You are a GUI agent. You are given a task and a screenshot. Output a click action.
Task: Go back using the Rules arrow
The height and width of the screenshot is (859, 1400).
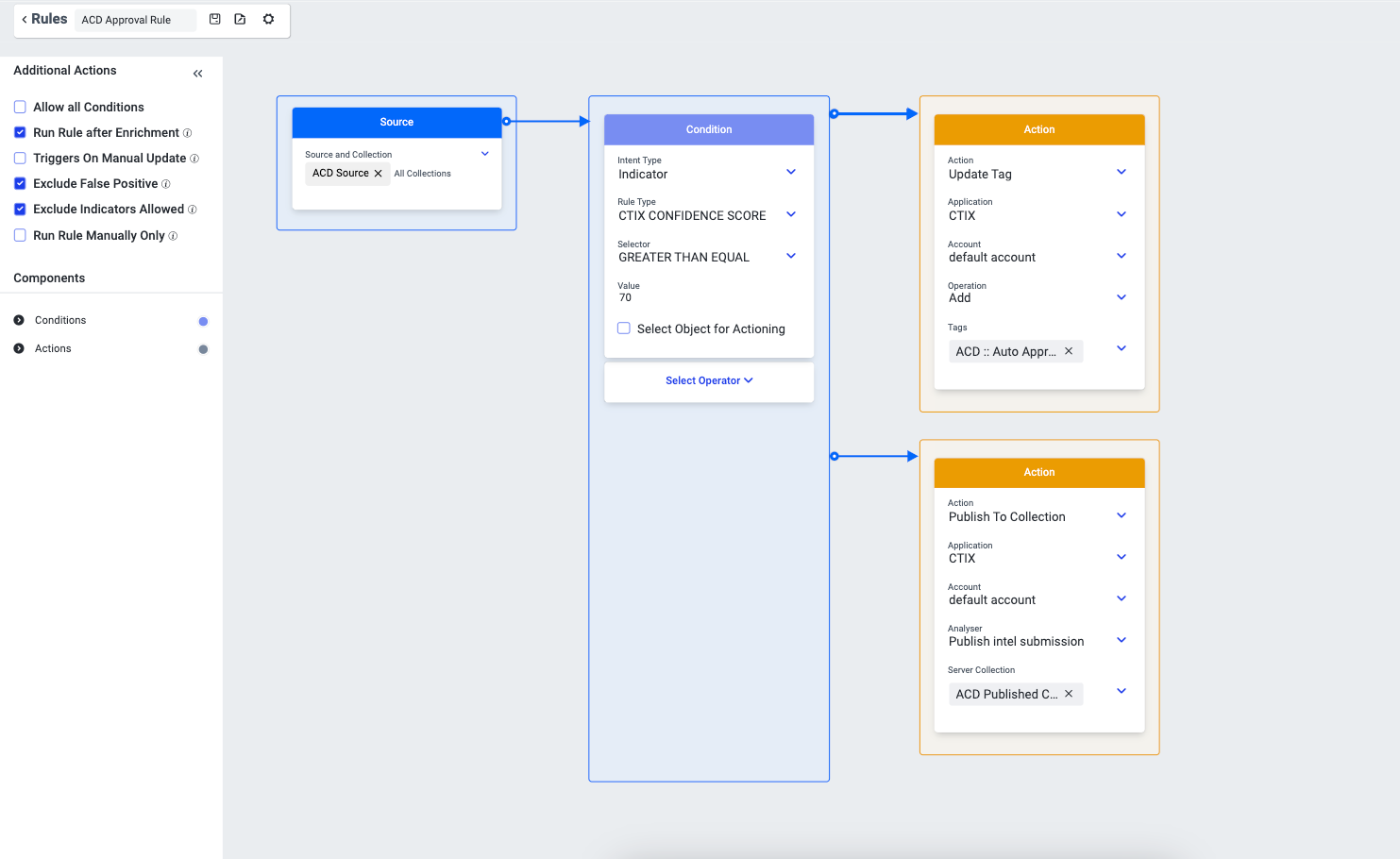(25, 19)
